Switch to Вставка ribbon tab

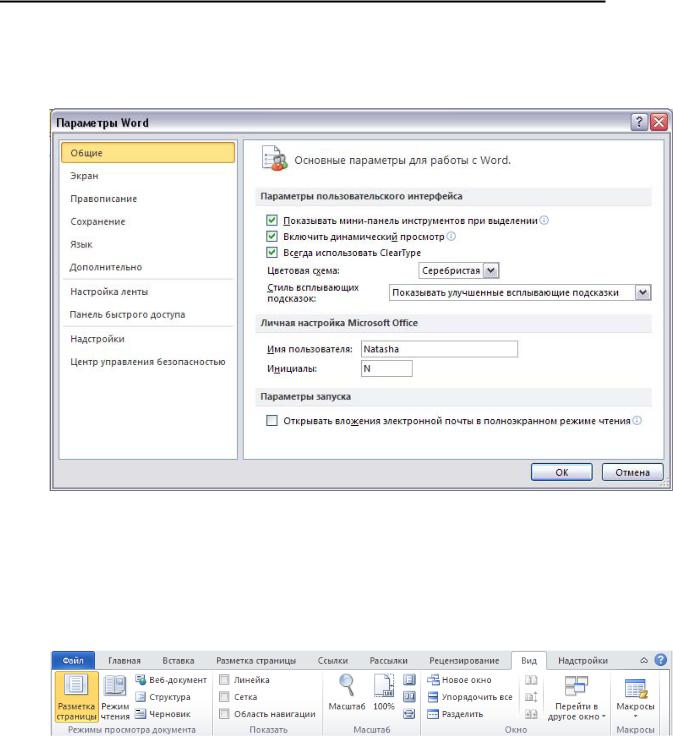click(x=178, y=660)
